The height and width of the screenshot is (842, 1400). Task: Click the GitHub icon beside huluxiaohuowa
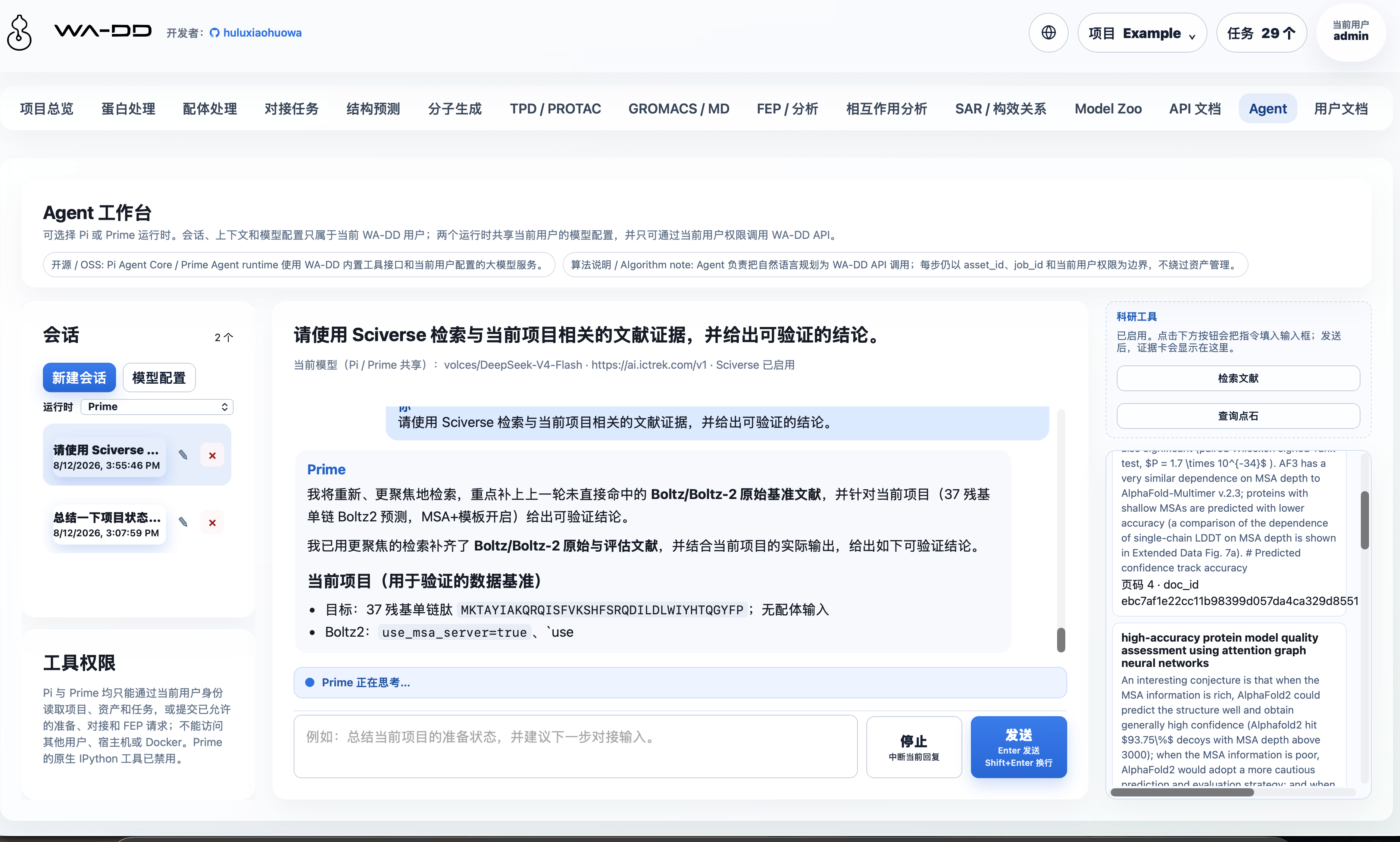(x=215, y=33)
